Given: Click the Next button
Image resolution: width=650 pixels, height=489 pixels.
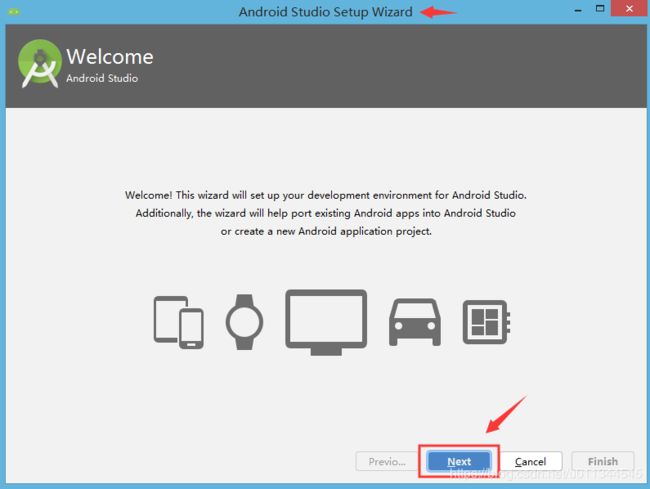Looking at the screenshot, I should point(459,461).
